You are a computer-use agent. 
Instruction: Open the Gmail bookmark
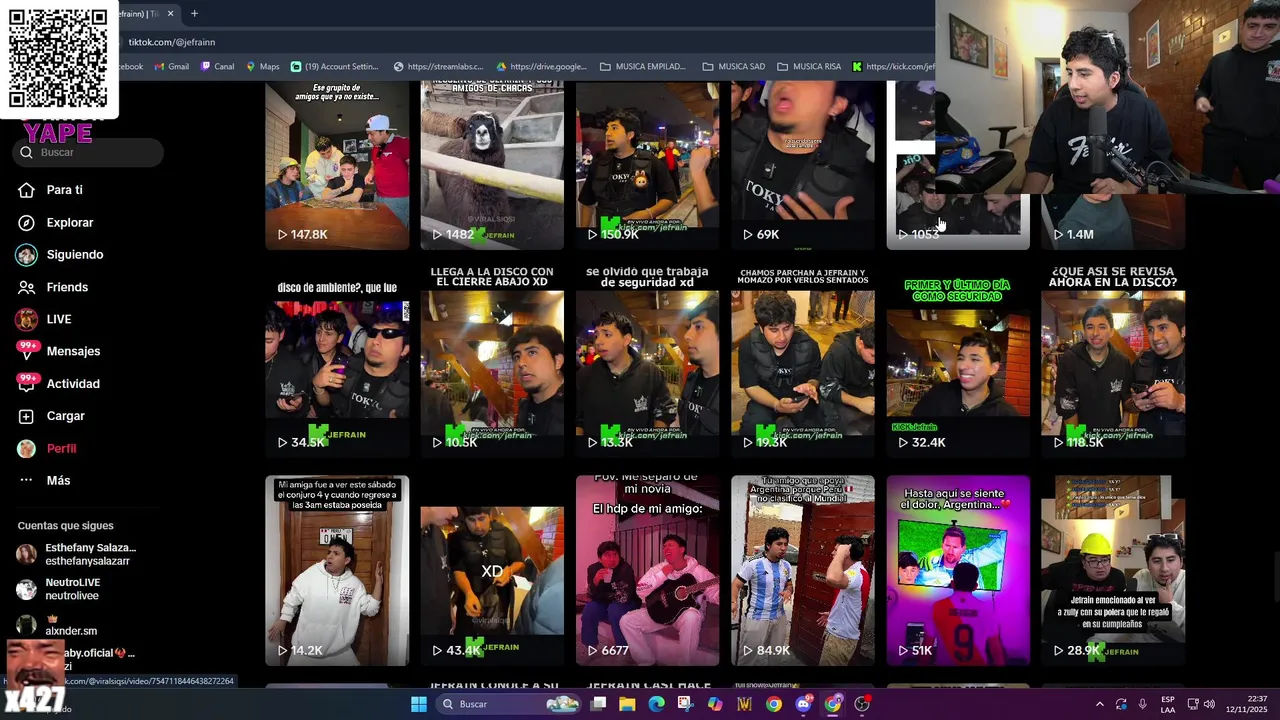point(171,67)
